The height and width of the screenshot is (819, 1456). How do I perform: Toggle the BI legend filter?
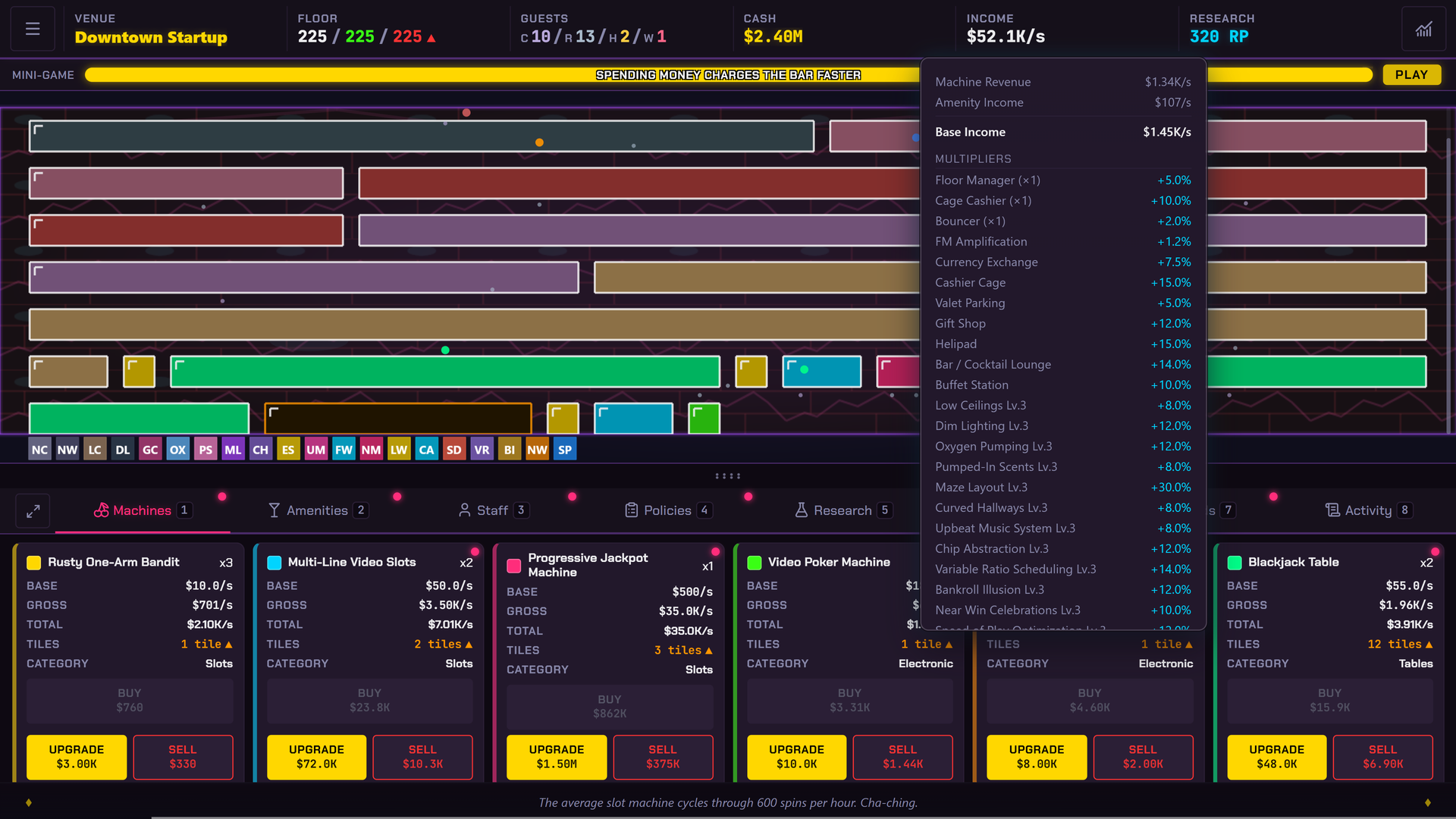pos(509,450)
